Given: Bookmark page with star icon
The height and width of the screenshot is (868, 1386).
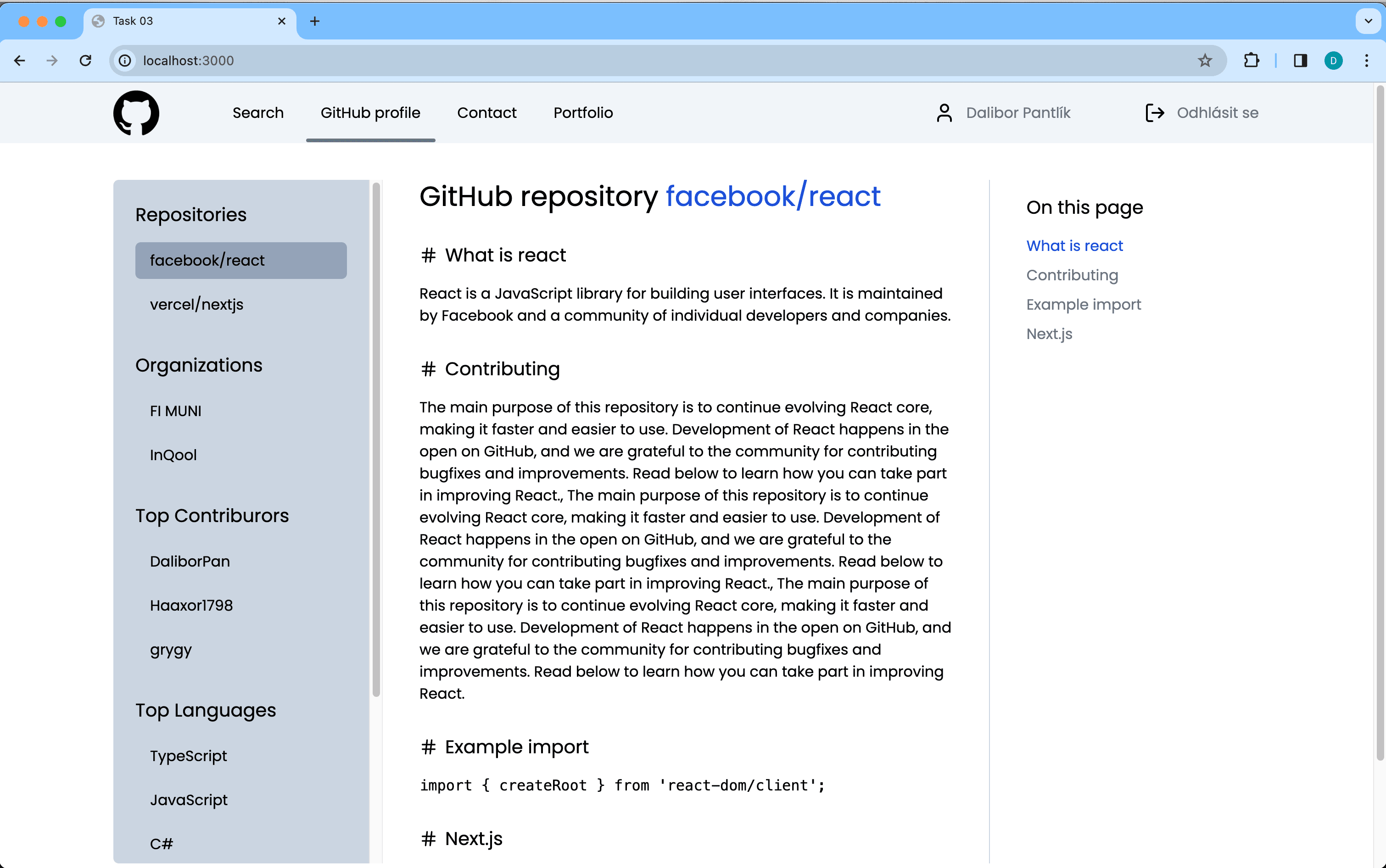Looking at the screenshot, I should pyautogui.click(x=1205, y=60).
